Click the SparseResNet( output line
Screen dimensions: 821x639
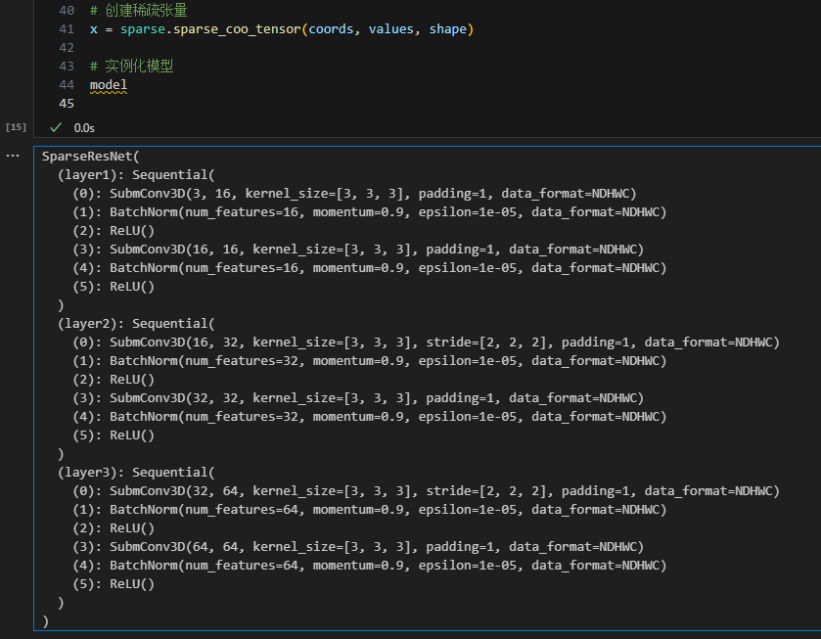pyautogui.click(x=91, y=156)
